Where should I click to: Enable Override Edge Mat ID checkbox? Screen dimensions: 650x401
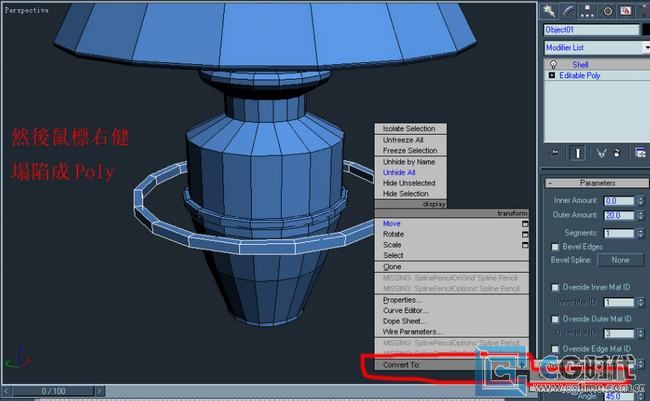(555, 349)
